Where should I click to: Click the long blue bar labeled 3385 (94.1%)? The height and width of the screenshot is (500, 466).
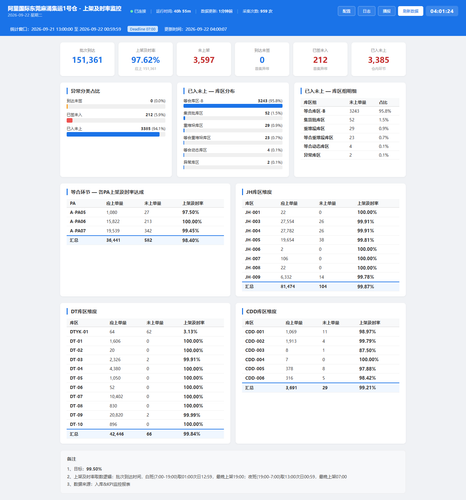(x=113, y=134)
